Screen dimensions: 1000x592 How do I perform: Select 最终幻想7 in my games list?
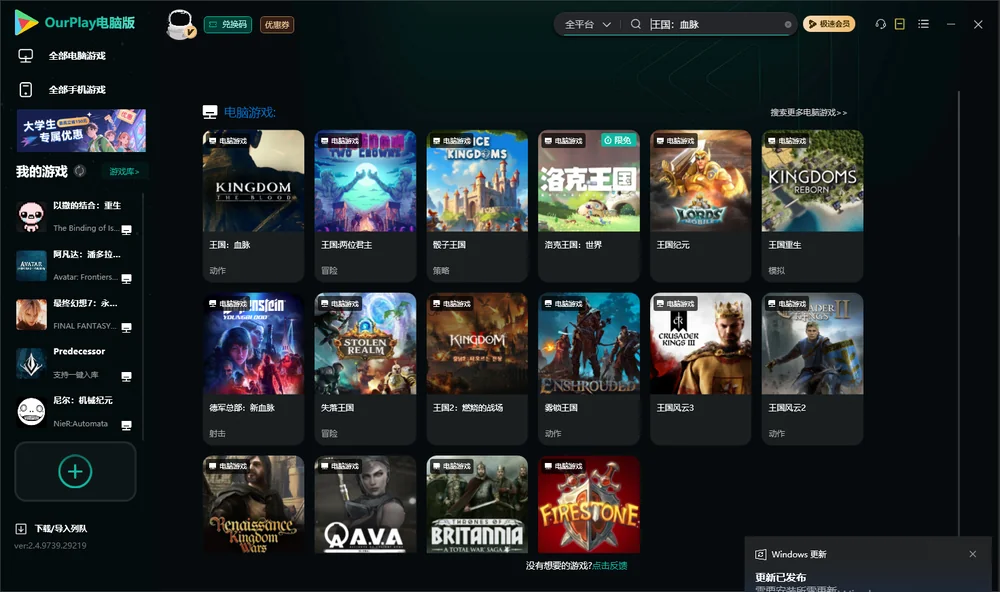75,314
